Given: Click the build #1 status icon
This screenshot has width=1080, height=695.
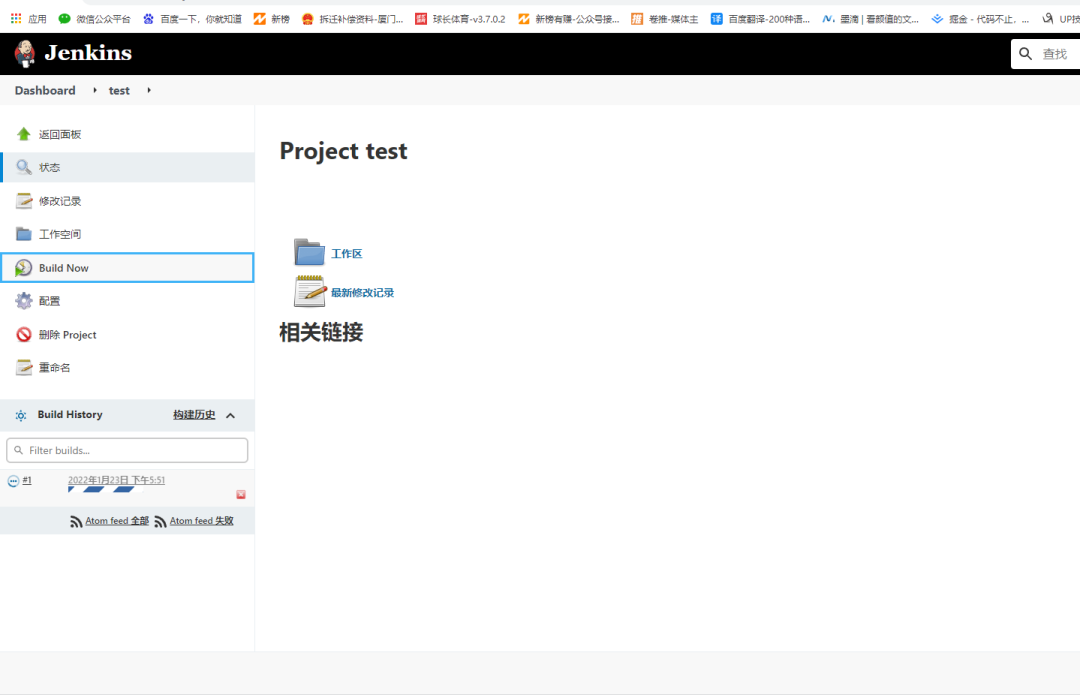Looking at the screenshot, I should 13,481.
